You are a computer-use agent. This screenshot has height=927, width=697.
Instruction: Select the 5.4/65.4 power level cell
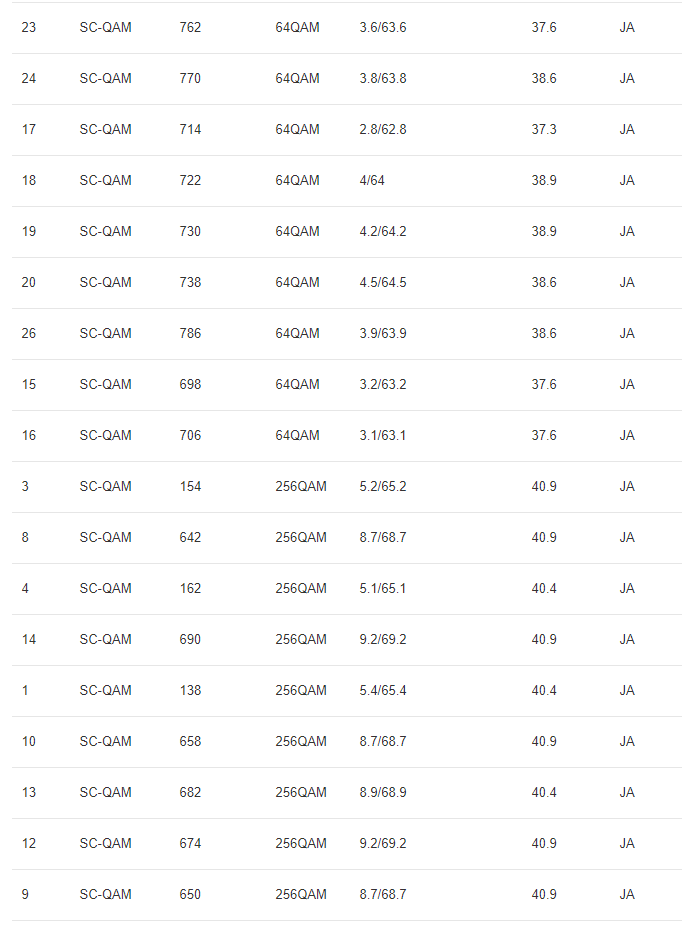pos(382,690)
